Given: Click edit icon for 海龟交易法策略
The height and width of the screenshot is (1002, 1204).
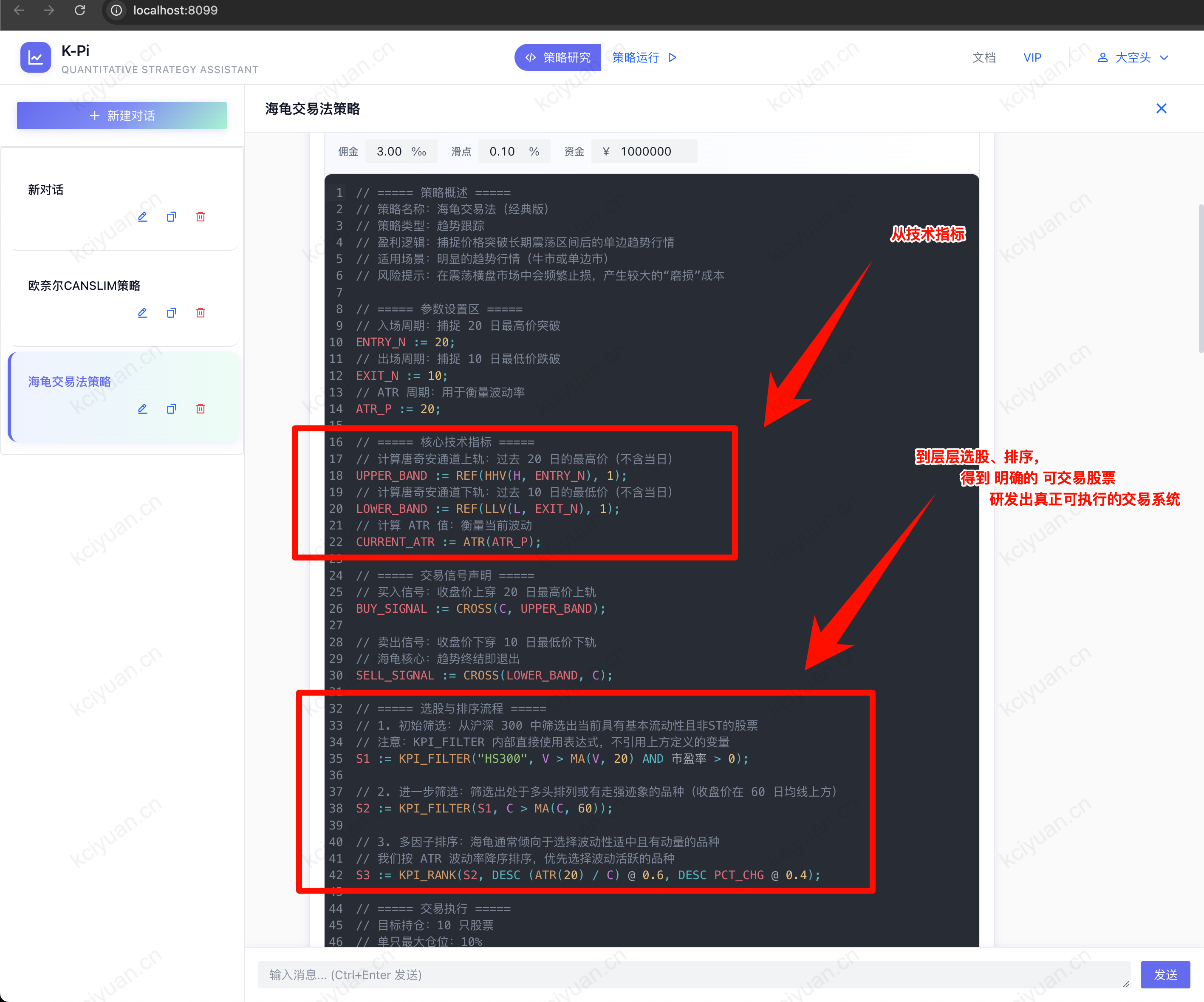Looking at the screenshot, I should (x=143, y=409).
